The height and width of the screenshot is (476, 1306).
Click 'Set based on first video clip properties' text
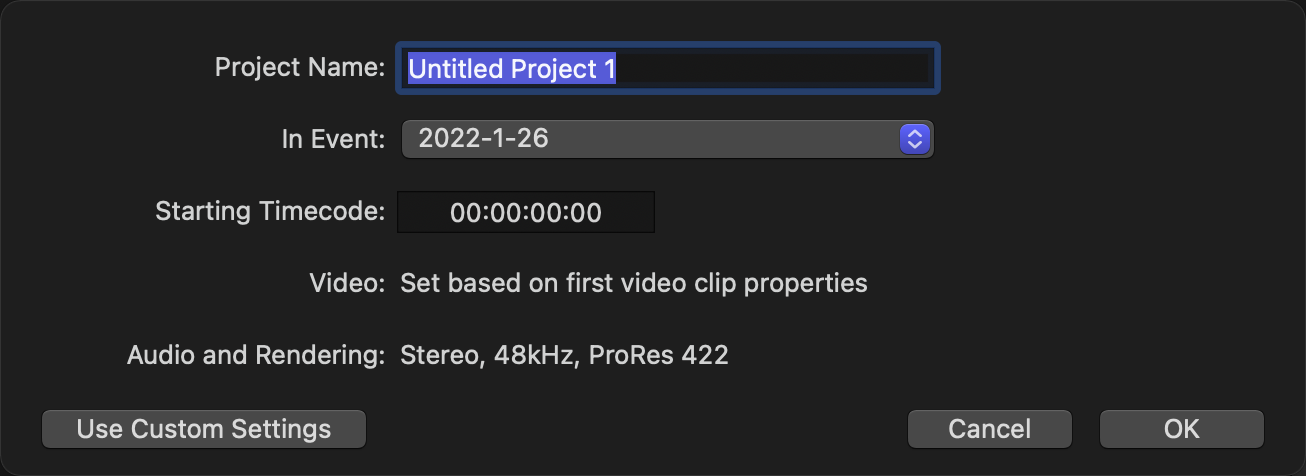pos(634,283)
